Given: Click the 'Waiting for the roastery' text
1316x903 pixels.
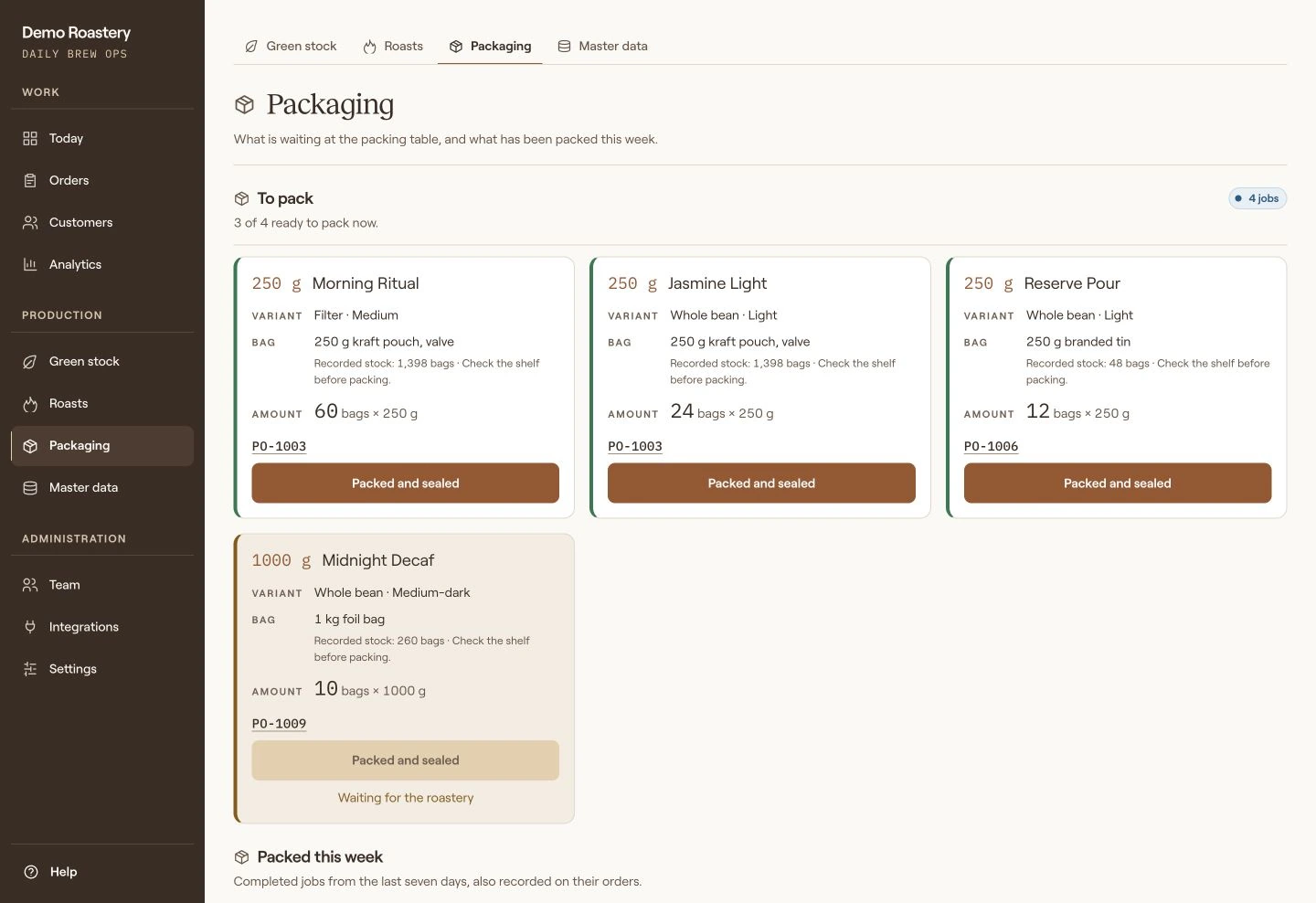Looking at the screenshot, I should (406, 797).
